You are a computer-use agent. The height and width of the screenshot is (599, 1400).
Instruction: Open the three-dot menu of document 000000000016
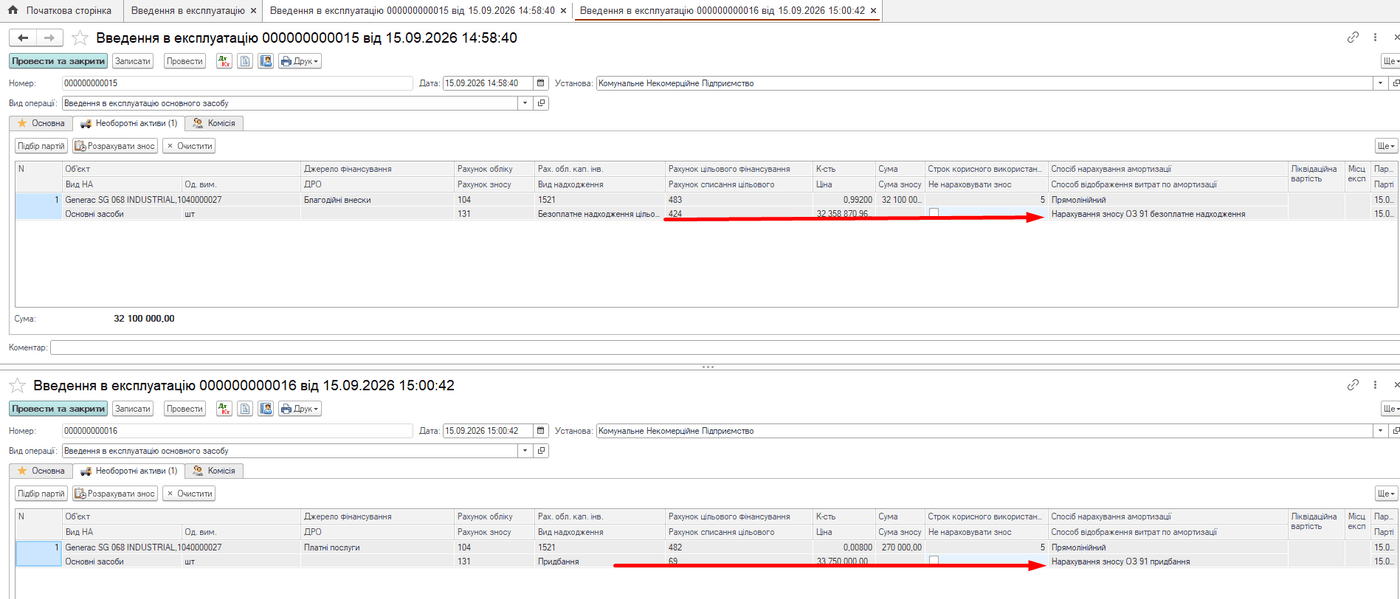pyautogui.click(x=1376, y=385)
